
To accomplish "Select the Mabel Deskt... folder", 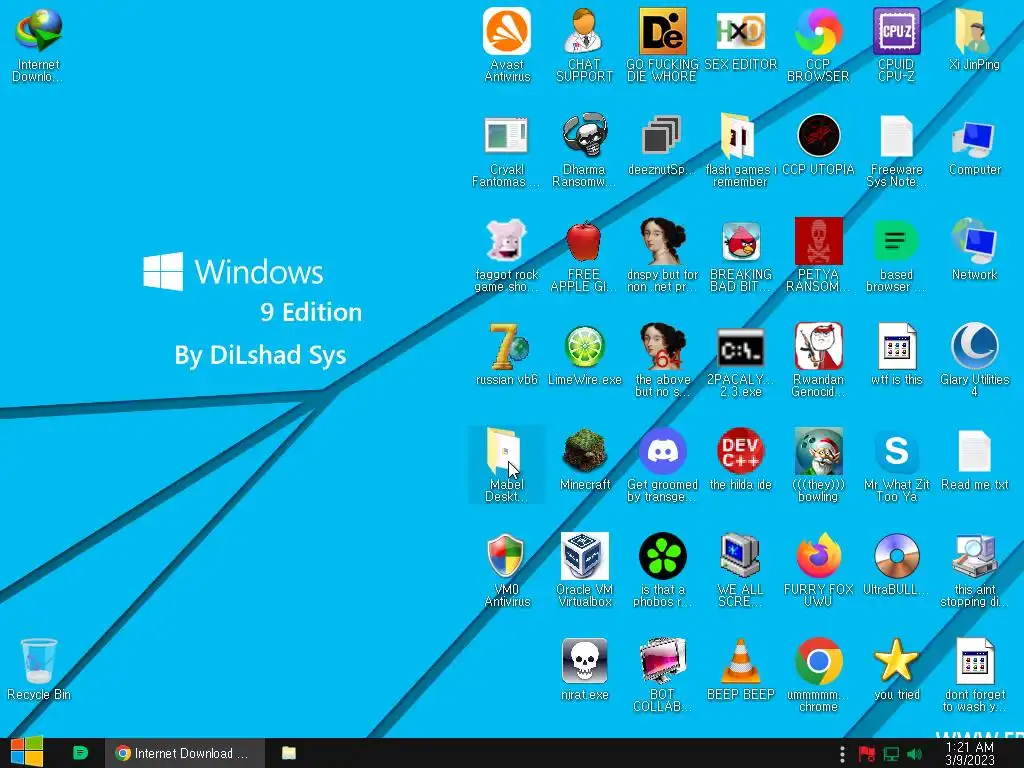I will click(x=507, y=465).
